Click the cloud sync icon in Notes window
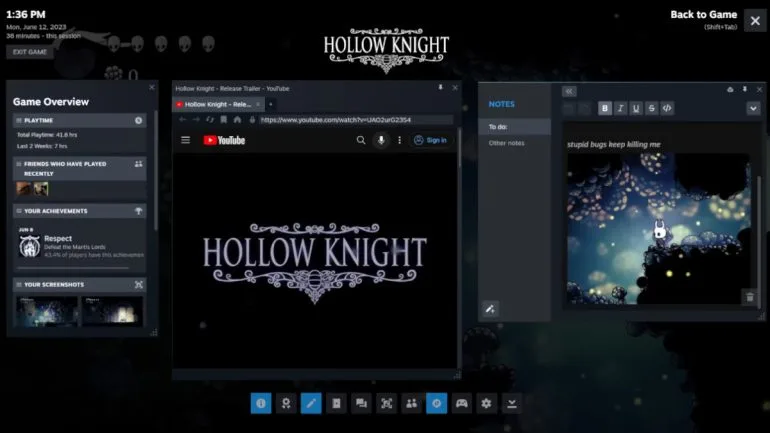The width and height of the screenshot is (770, 433). click(x=730, y=89)
